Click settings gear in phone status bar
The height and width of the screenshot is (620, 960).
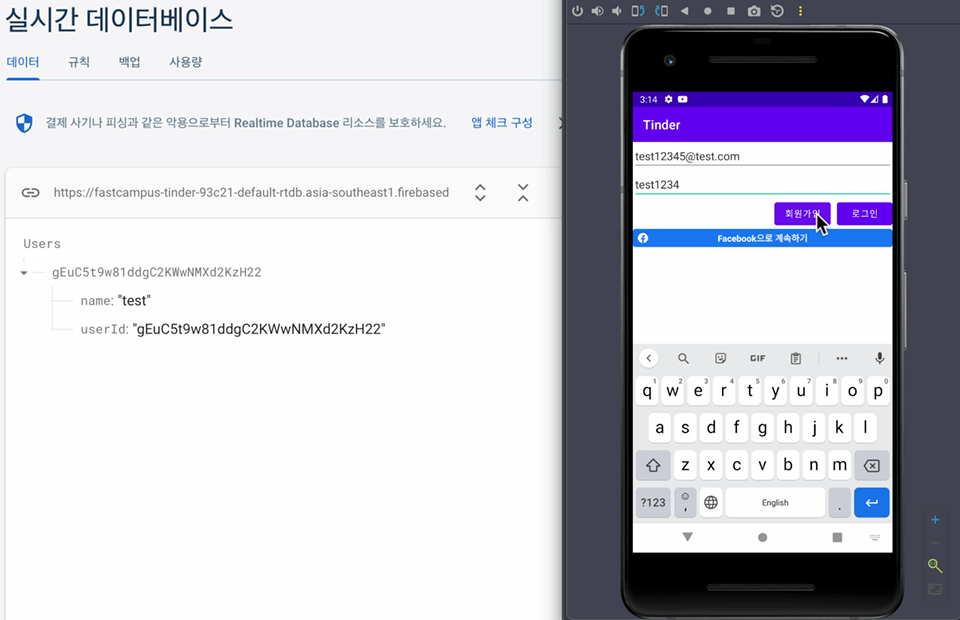669,99
